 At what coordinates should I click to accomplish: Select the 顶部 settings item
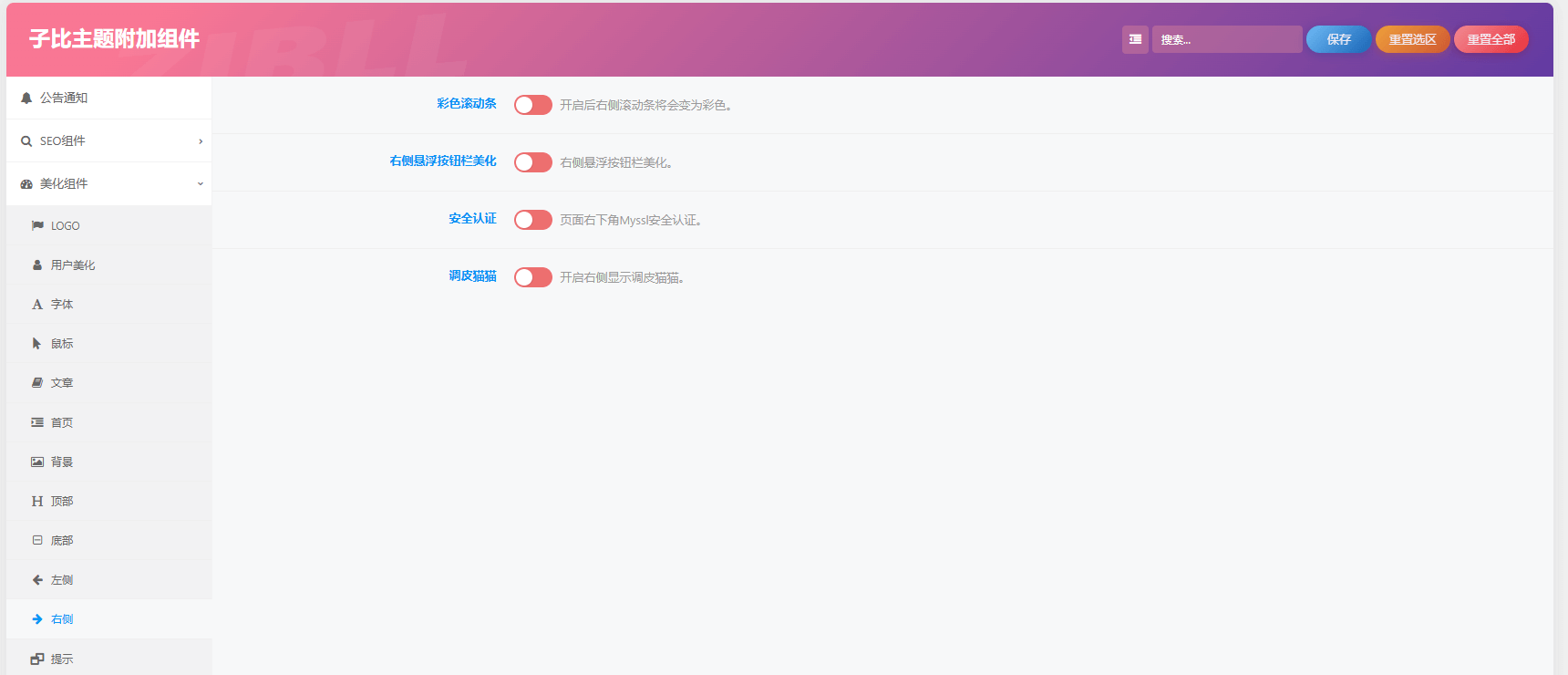pyautogui.click(x=108, y=501)
